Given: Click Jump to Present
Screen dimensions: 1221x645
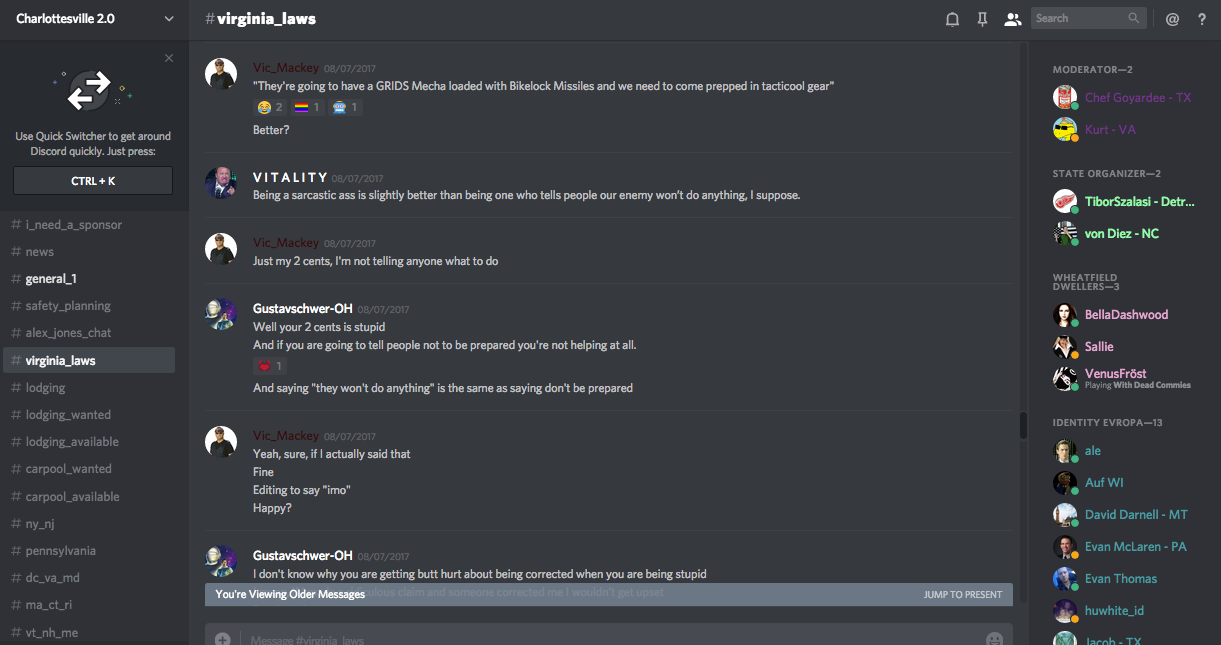Looking at the screenshot, I should tap(962, 595).
